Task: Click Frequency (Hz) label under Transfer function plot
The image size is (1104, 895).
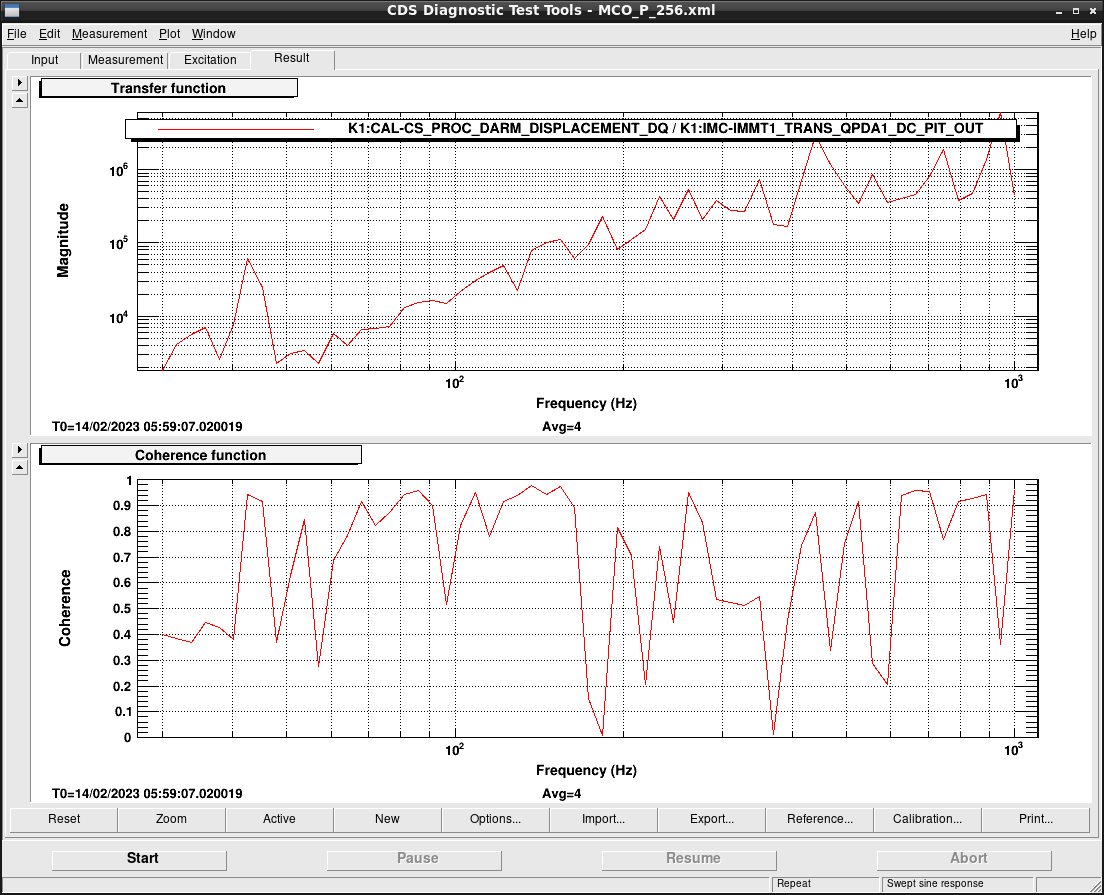Action: pyautogui.click(x=586, y=403)
